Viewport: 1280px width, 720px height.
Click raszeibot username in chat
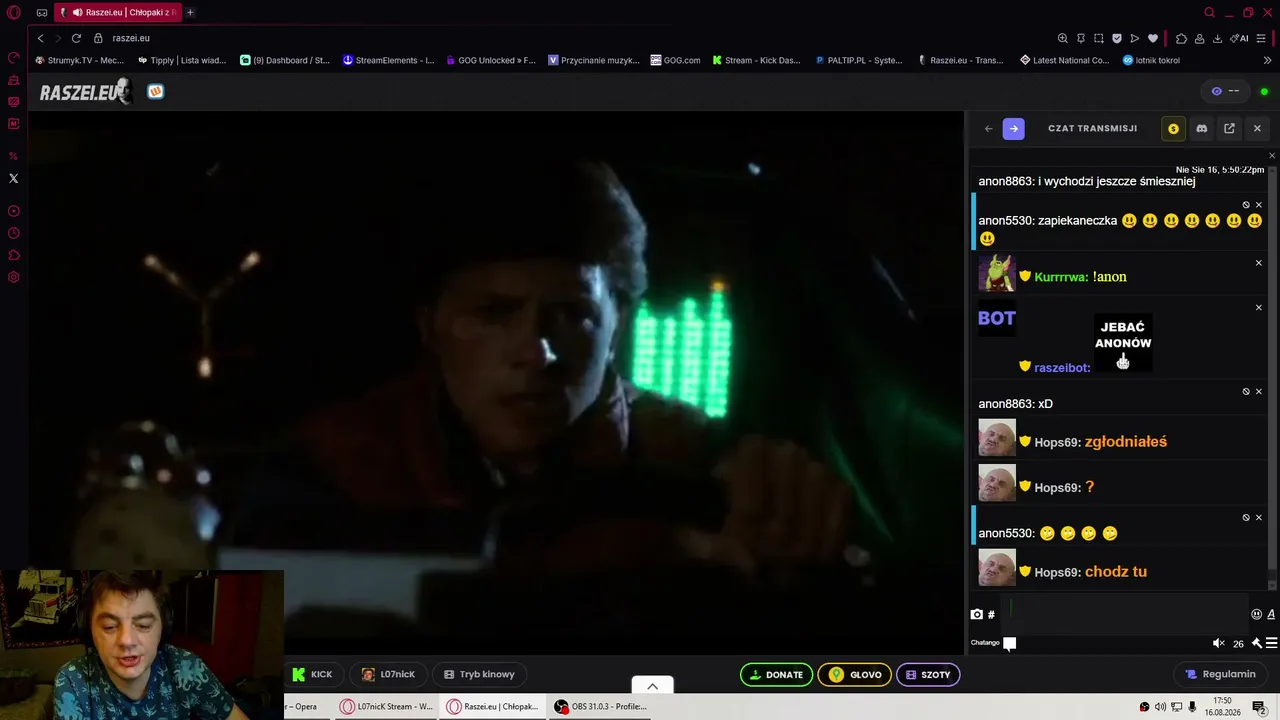tap(1062, 368)
